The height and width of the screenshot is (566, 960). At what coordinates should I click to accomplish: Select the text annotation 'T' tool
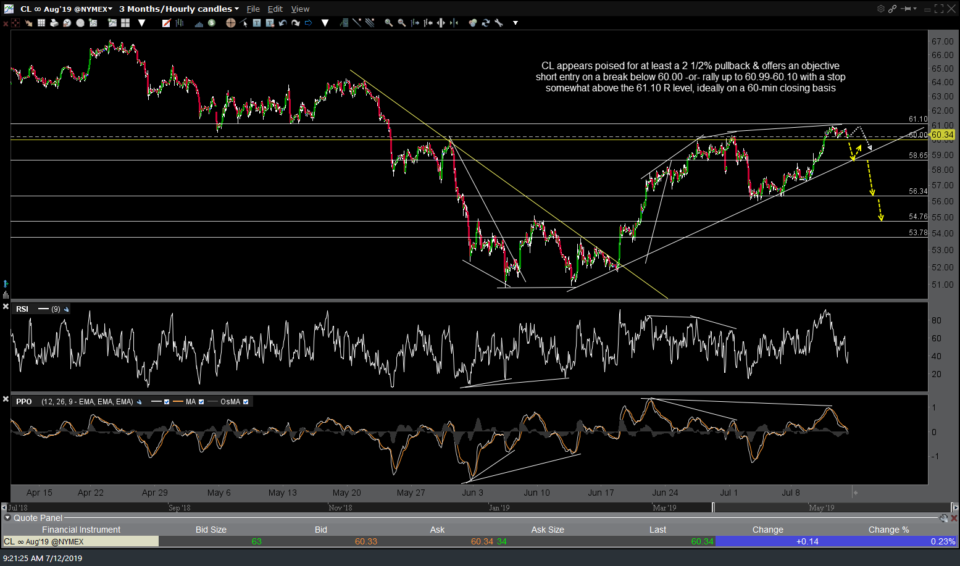[257, 23]
